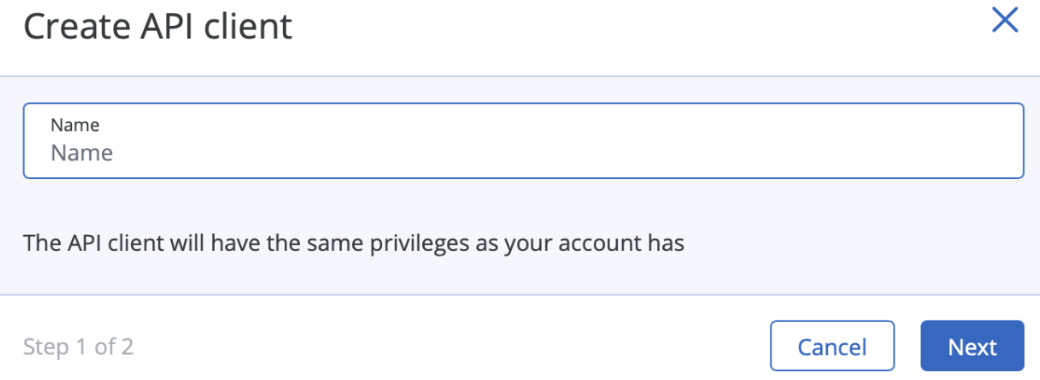Click the X icon at top right
The height and width of the screenshot is (380, 1040).
click(1004, 20)
